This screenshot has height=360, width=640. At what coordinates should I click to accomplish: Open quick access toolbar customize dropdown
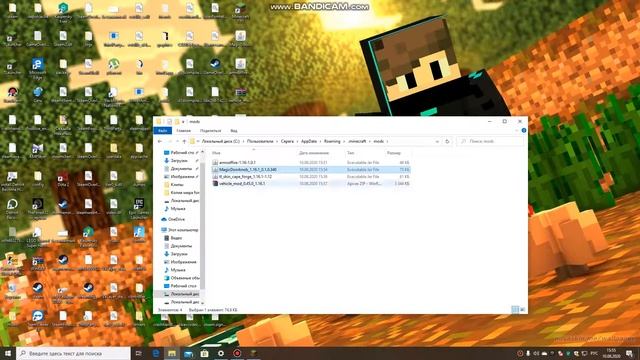coord(183,122)
